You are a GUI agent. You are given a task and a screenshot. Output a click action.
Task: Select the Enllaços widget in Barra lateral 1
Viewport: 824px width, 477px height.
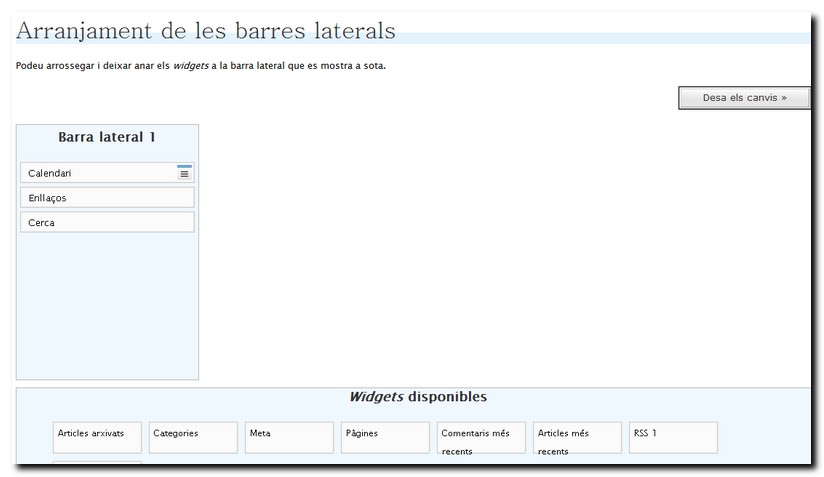click(x=107, y=198)
